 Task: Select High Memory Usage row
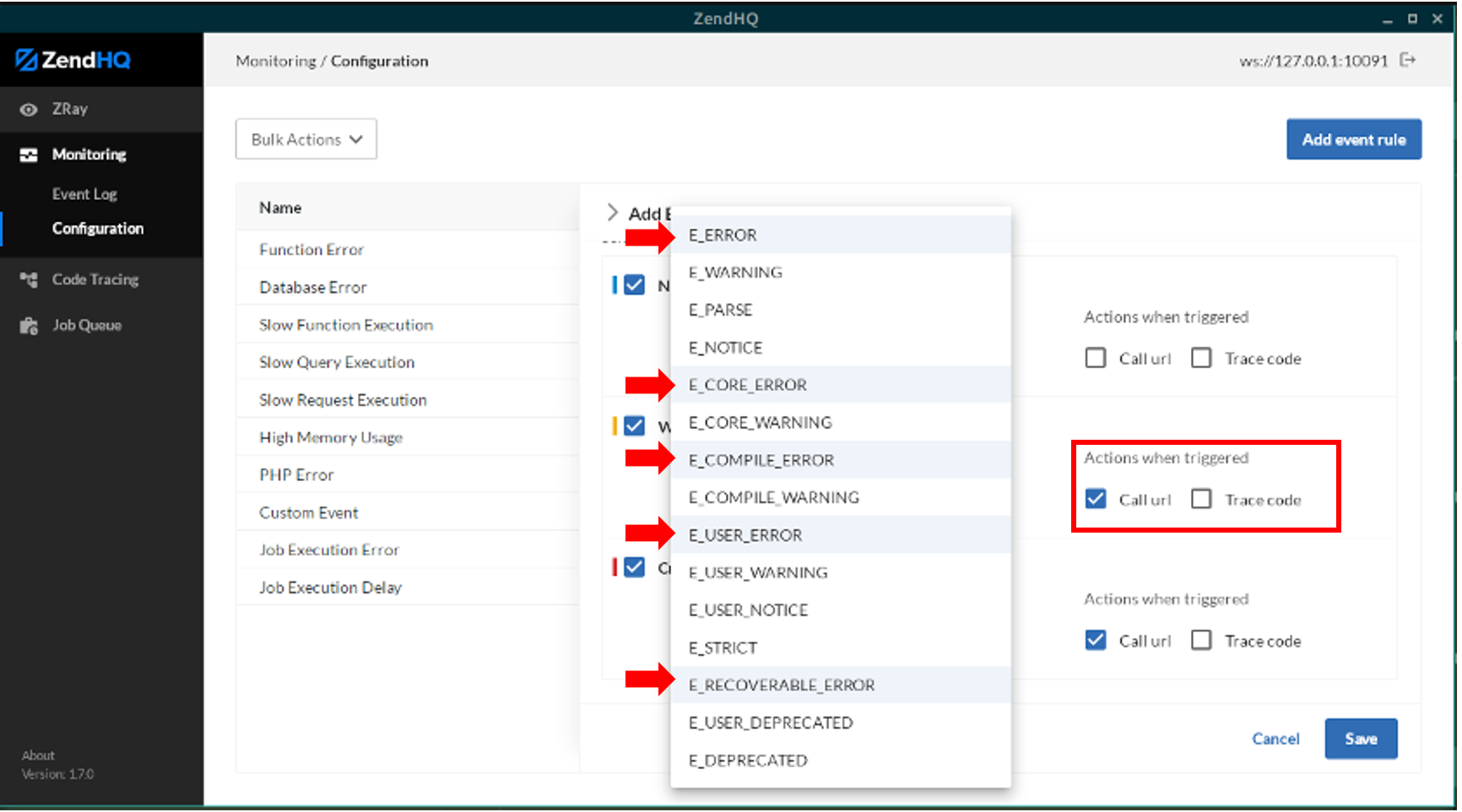408,438
